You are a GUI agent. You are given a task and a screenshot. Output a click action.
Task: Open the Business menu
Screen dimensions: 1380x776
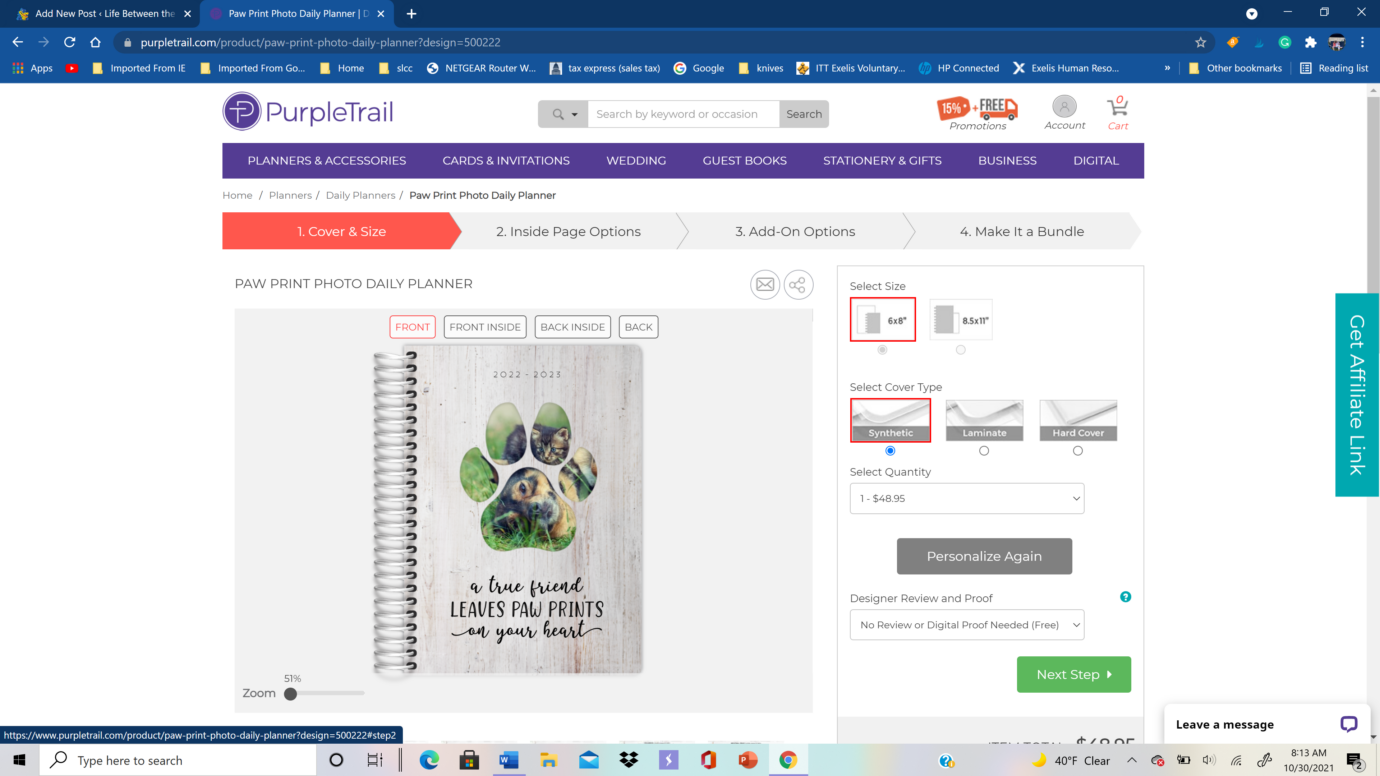(x=1007, y=161)
